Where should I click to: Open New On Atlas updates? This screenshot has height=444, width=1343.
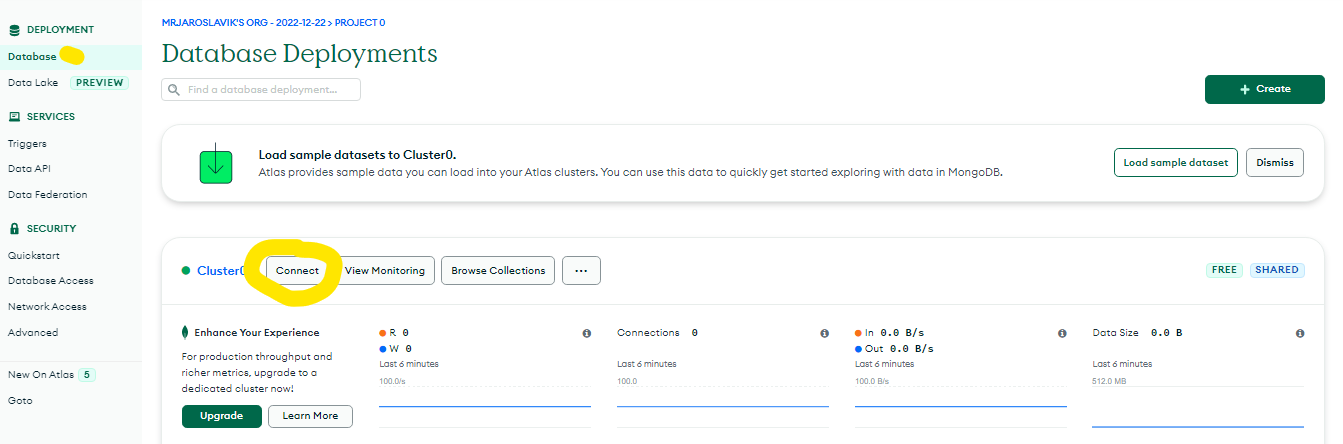tap(38, 375)
